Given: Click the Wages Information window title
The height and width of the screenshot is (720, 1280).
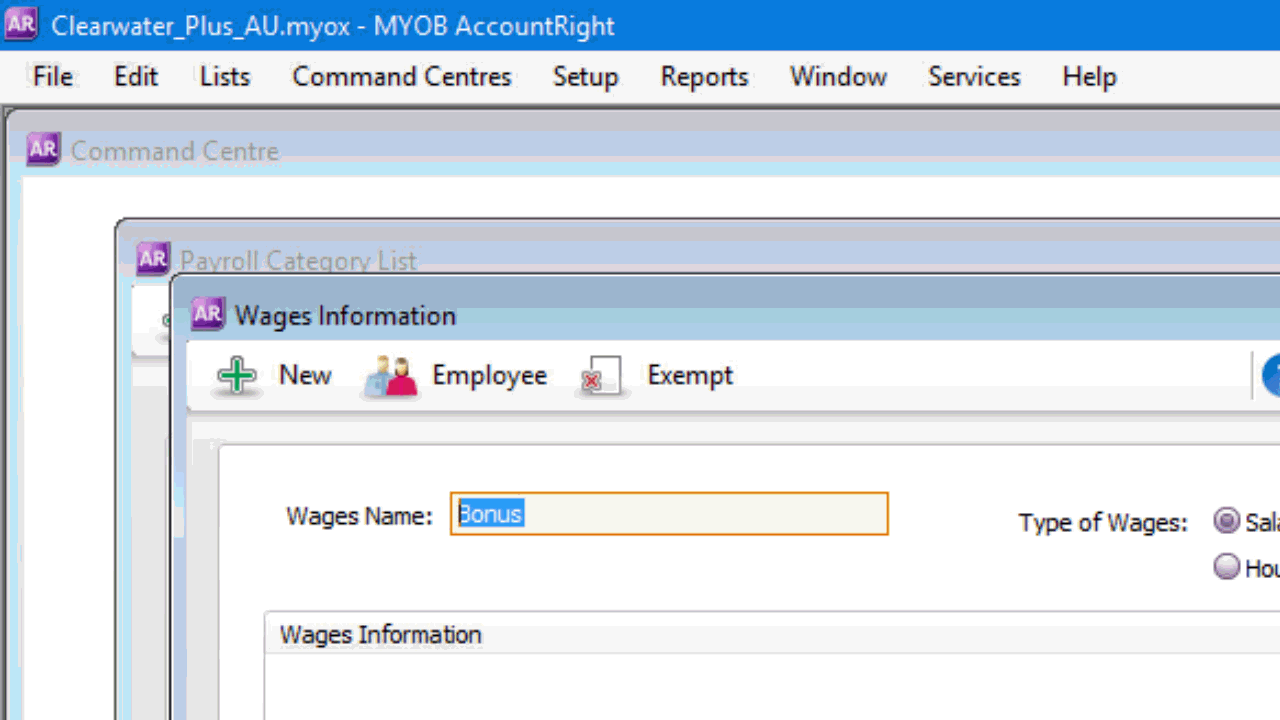Looking at the screenshot, I should pos(345,315).
